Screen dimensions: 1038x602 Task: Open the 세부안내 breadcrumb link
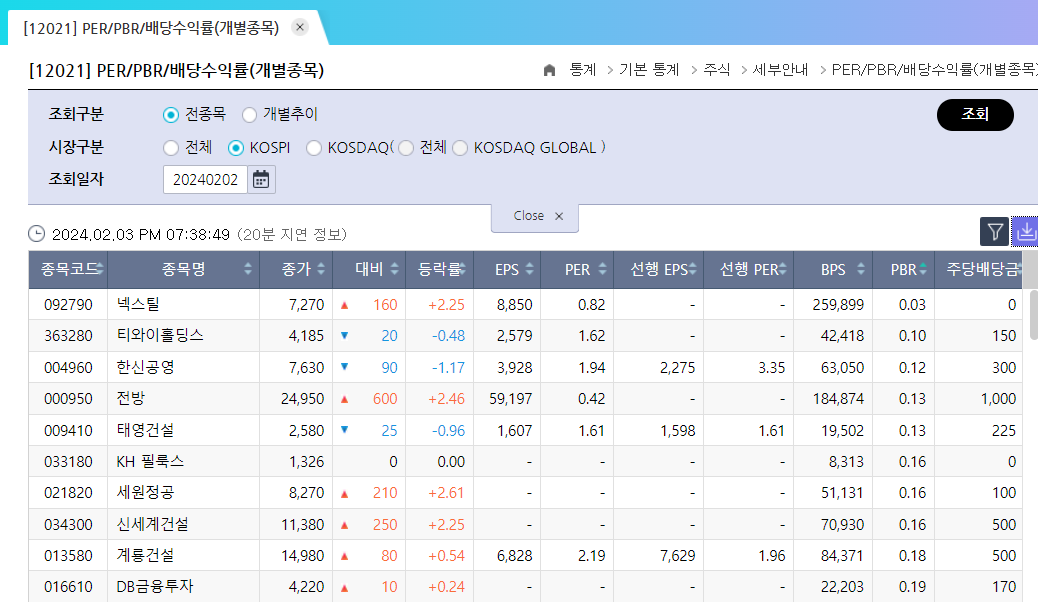780,70
